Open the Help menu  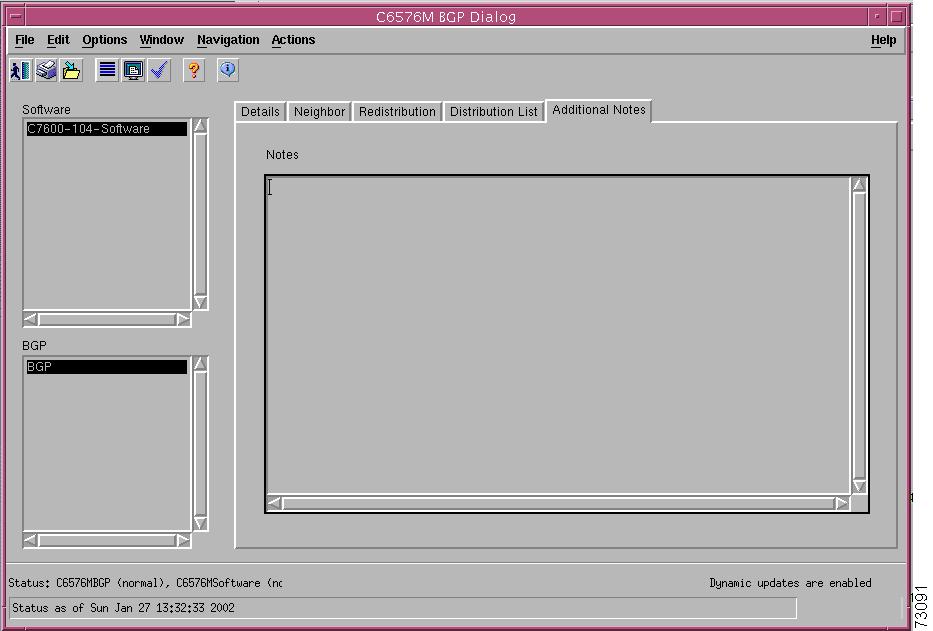(x=884, y=40)
